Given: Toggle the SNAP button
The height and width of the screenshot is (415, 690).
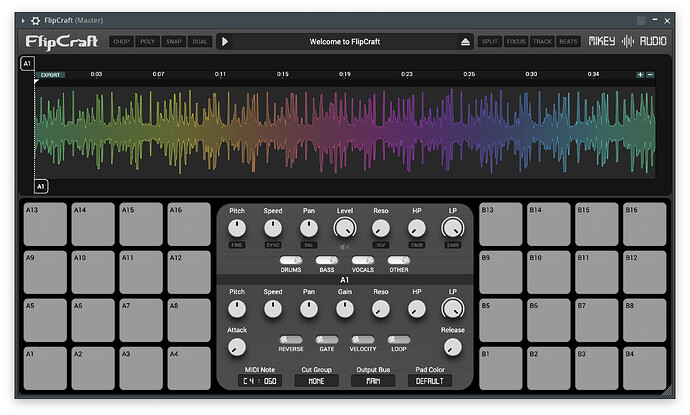Looking at the screenshot, I should (173, 41).
